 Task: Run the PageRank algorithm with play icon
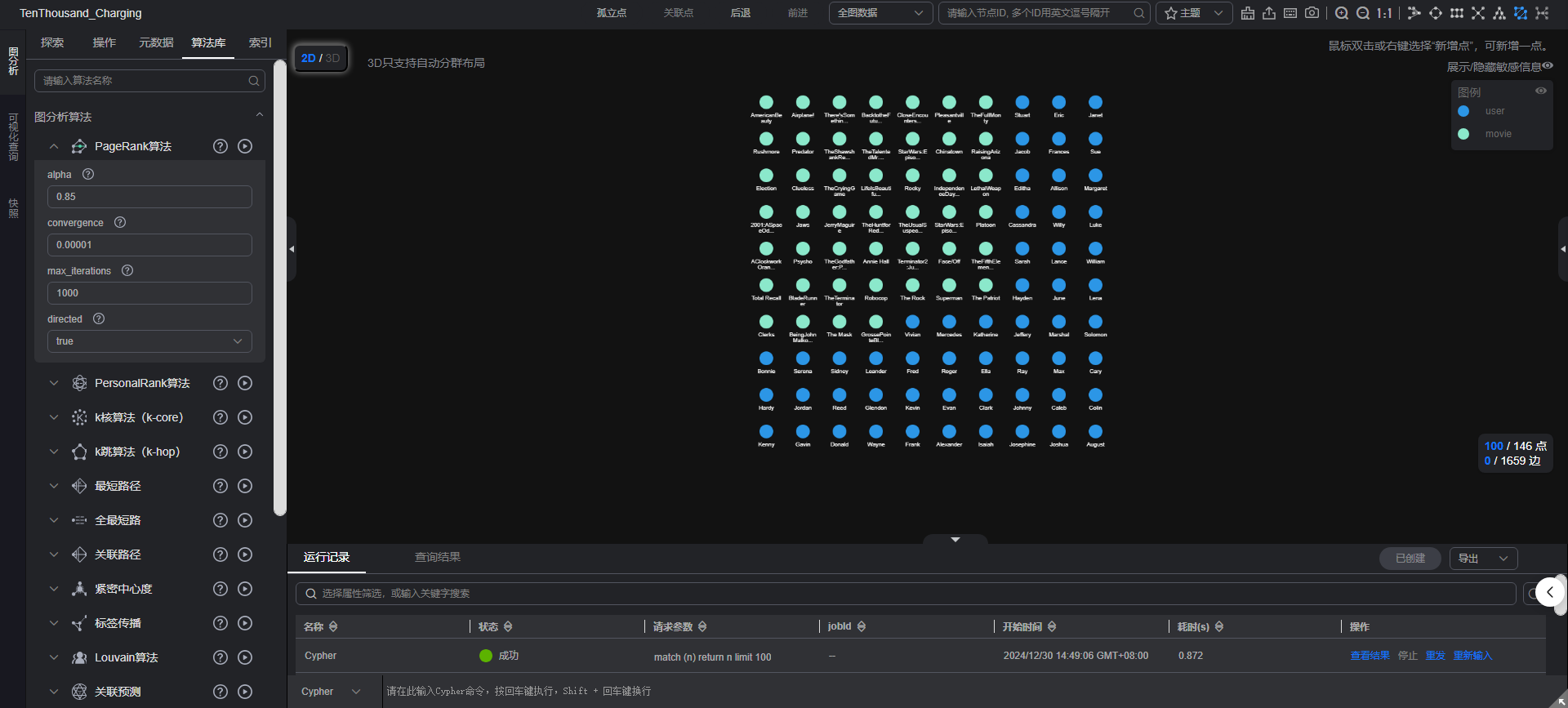245,146
